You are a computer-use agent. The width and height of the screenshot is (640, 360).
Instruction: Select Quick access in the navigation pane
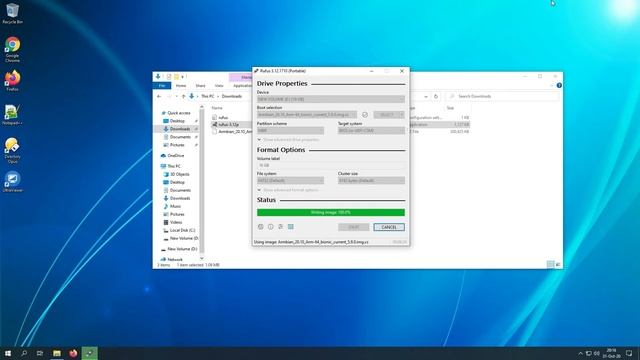pos(179,113)
